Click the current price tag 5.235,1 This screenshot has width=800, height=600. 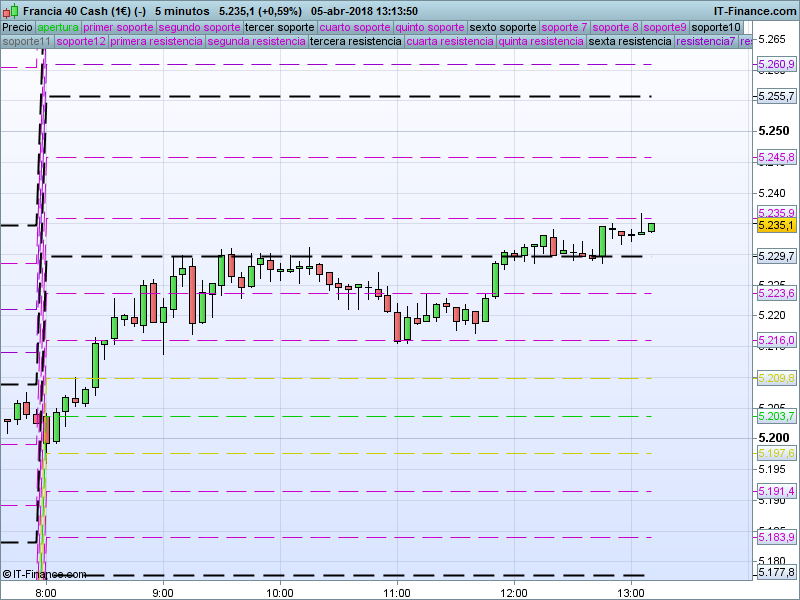click(776, 226)
